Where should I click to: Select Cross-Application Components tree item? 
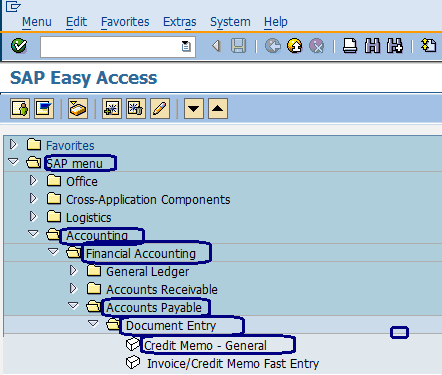coord(148,200)
